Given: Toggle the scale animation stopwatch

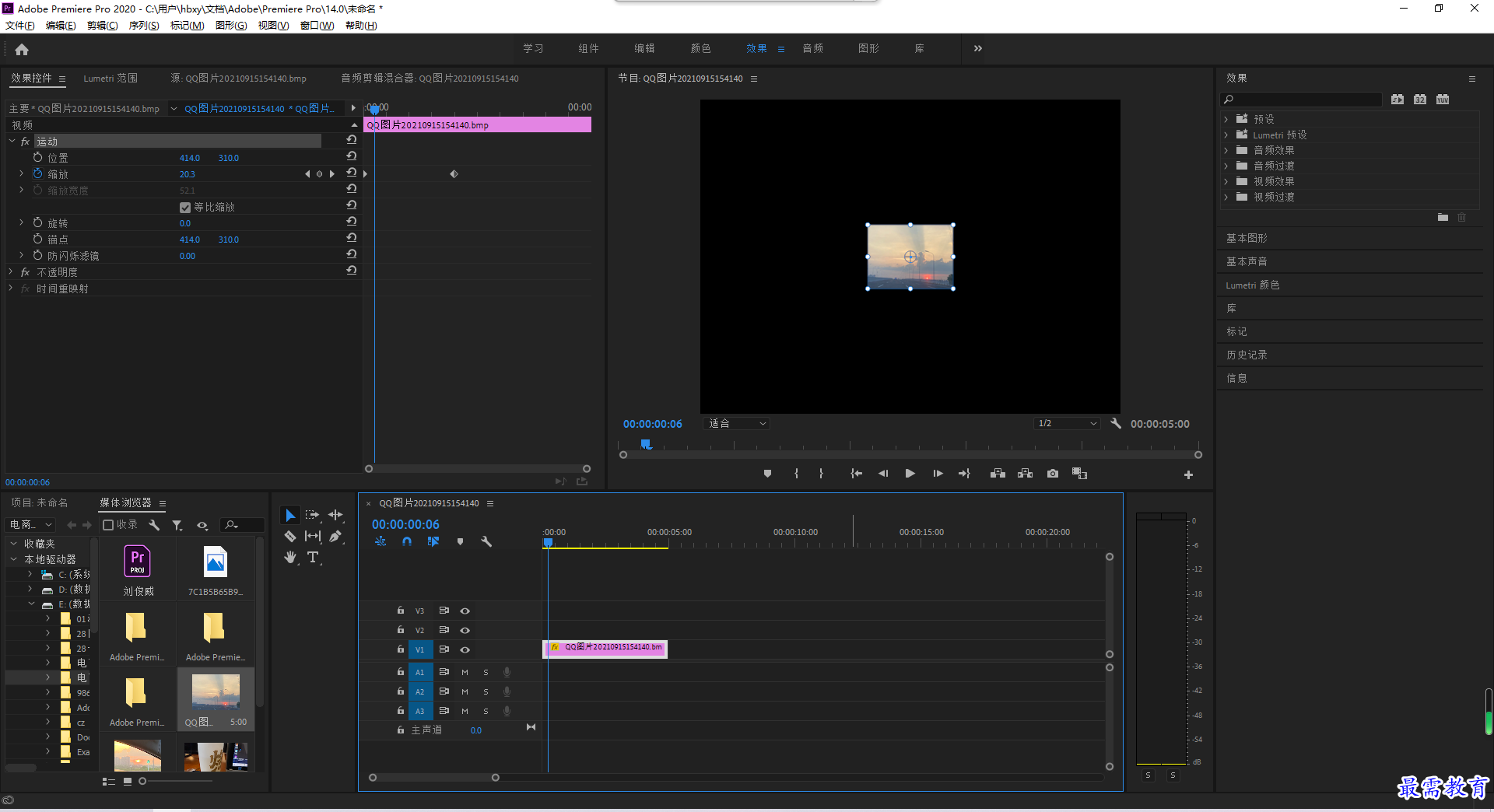Looking at the screenshot, I should click(37, 173).
